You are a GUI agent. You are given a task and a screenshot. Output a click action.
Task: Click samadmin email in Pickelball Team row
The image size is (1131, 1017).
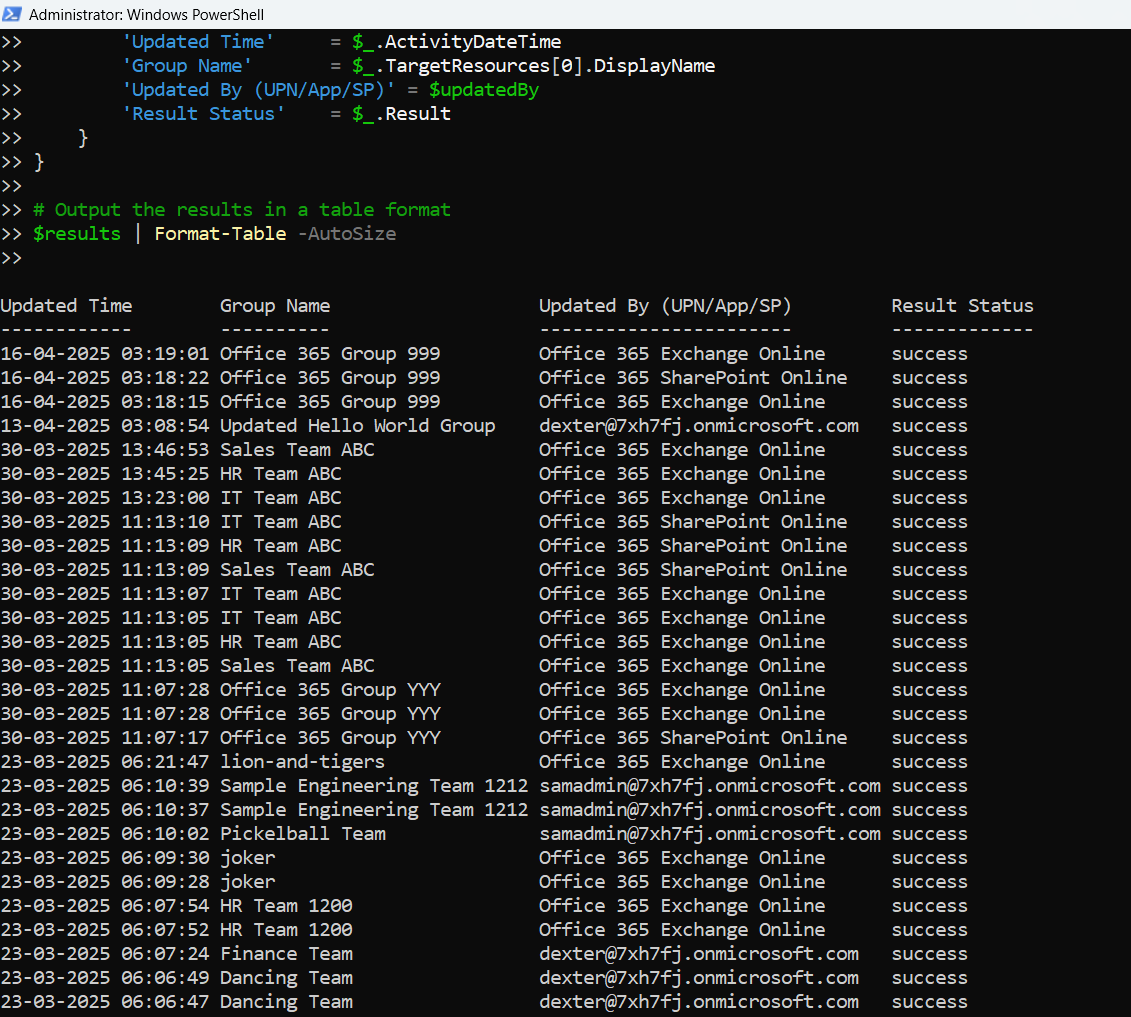(x=709, y=834)
